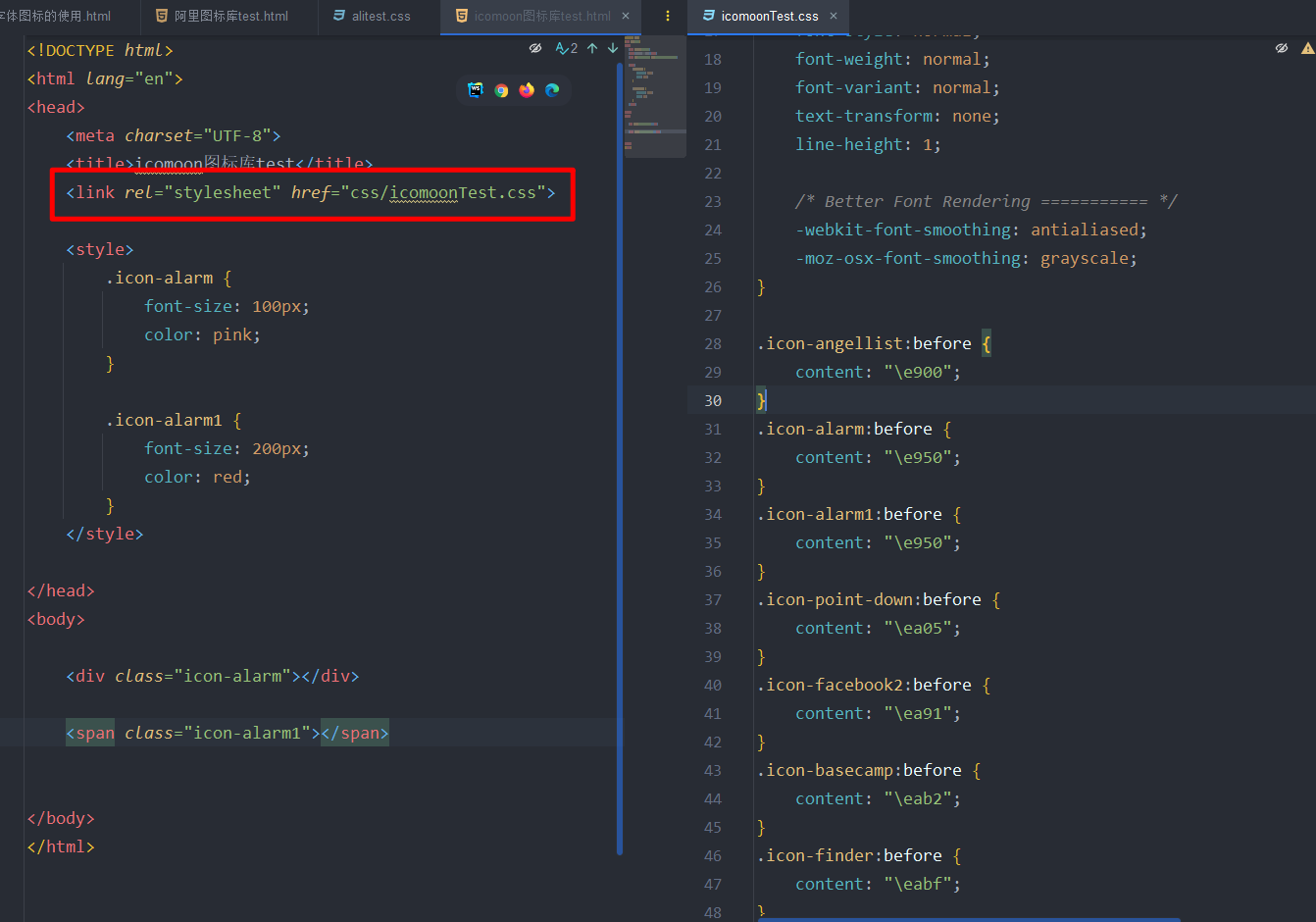1316x922 pixels.
Task: Toggle reader mode eye in HTML editor
Action: coord(535,48)
